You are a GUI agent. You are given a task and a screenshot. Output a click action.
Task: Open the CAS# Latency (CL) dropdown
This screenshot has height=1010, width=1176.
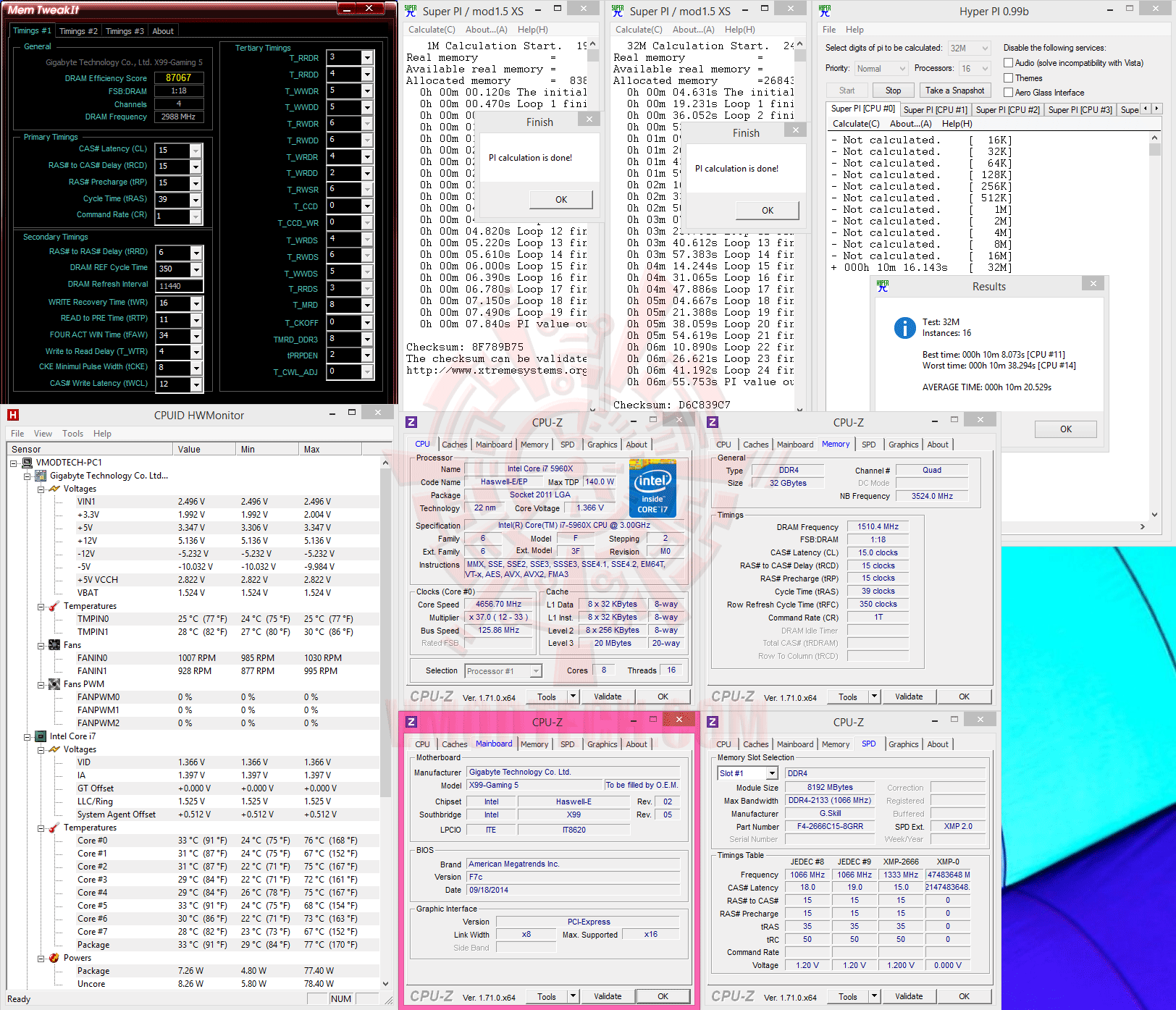coord(196,150)
